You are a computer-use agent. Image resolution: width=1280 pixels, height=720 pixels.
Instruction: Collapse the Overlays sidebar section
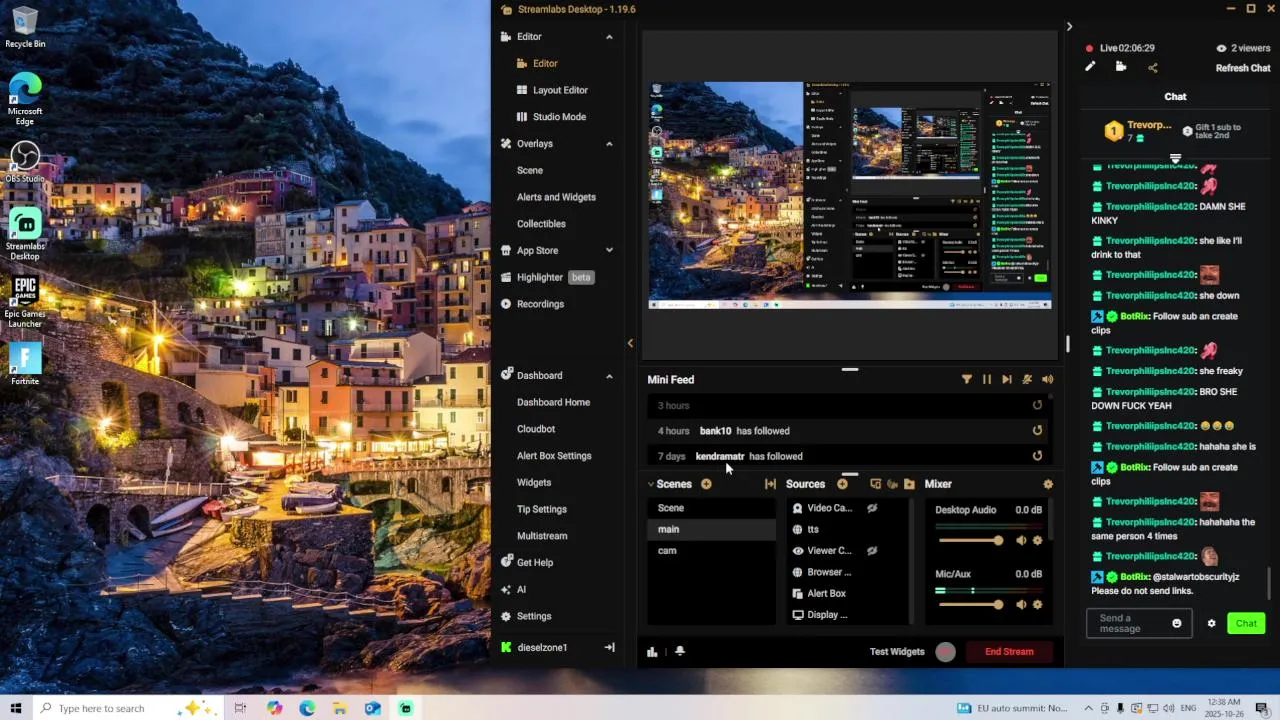609,144
